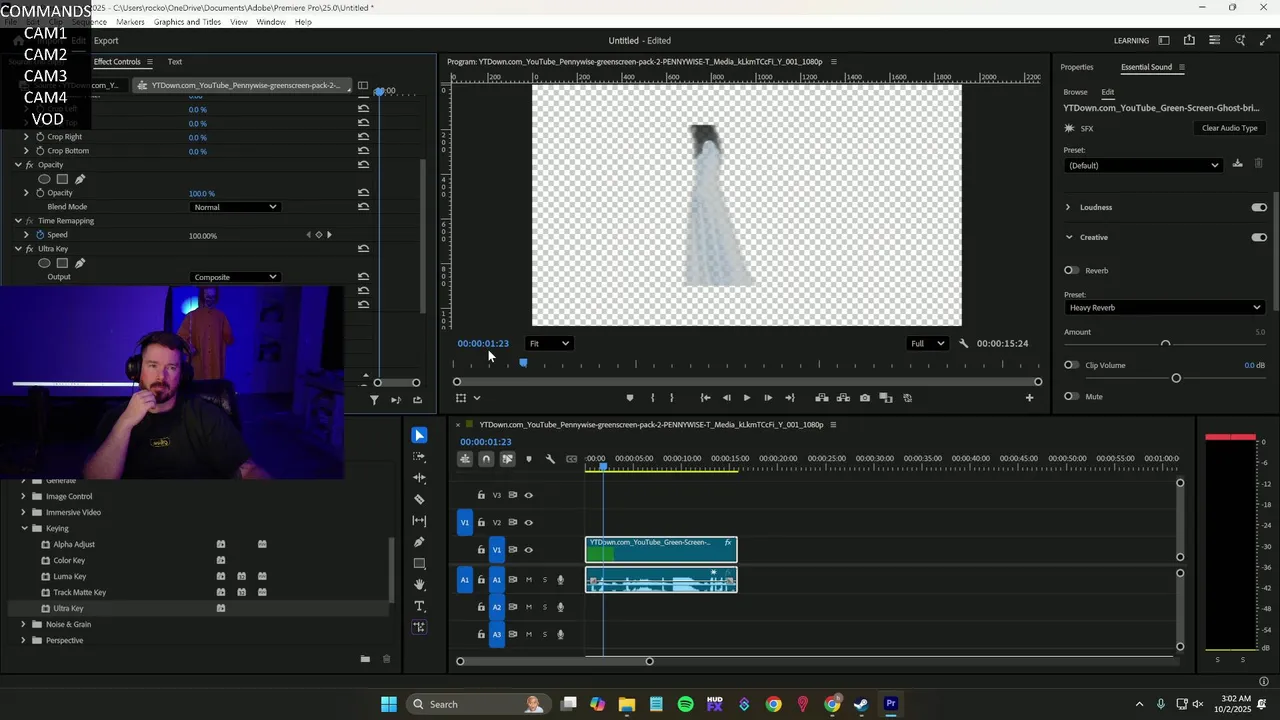This screenshot has height=720, width=1280.
Task: Reset the Blend Mode parameter
Action: (363, 207)
